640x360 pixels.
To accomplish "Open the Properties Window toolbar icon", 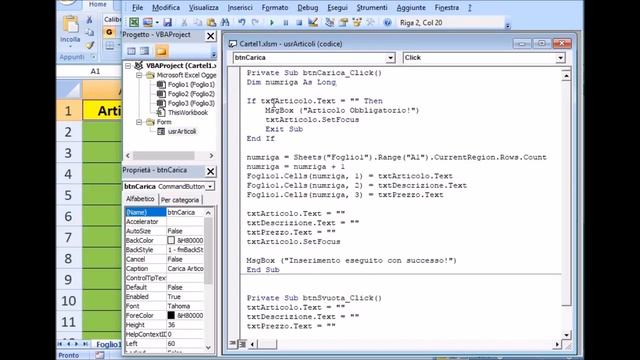I will pos(343,22).
